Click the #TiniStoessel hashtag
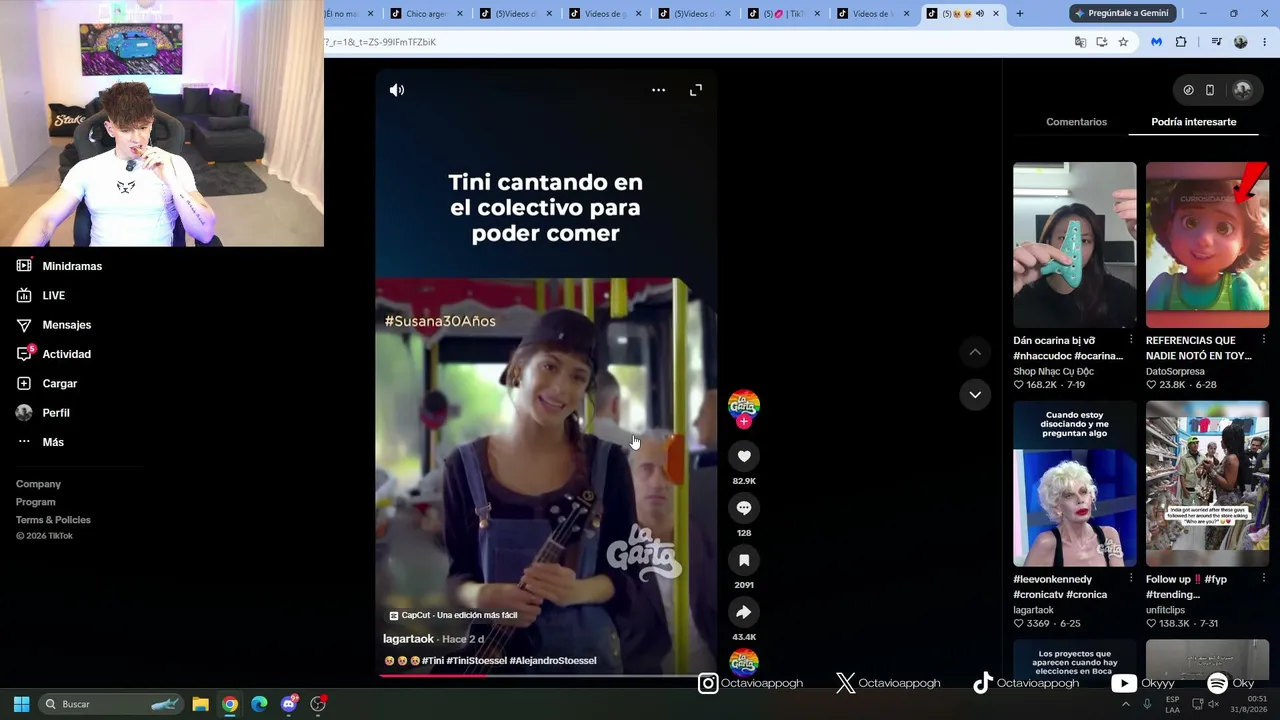This screenshot has height=720, width=1280. 476,661
